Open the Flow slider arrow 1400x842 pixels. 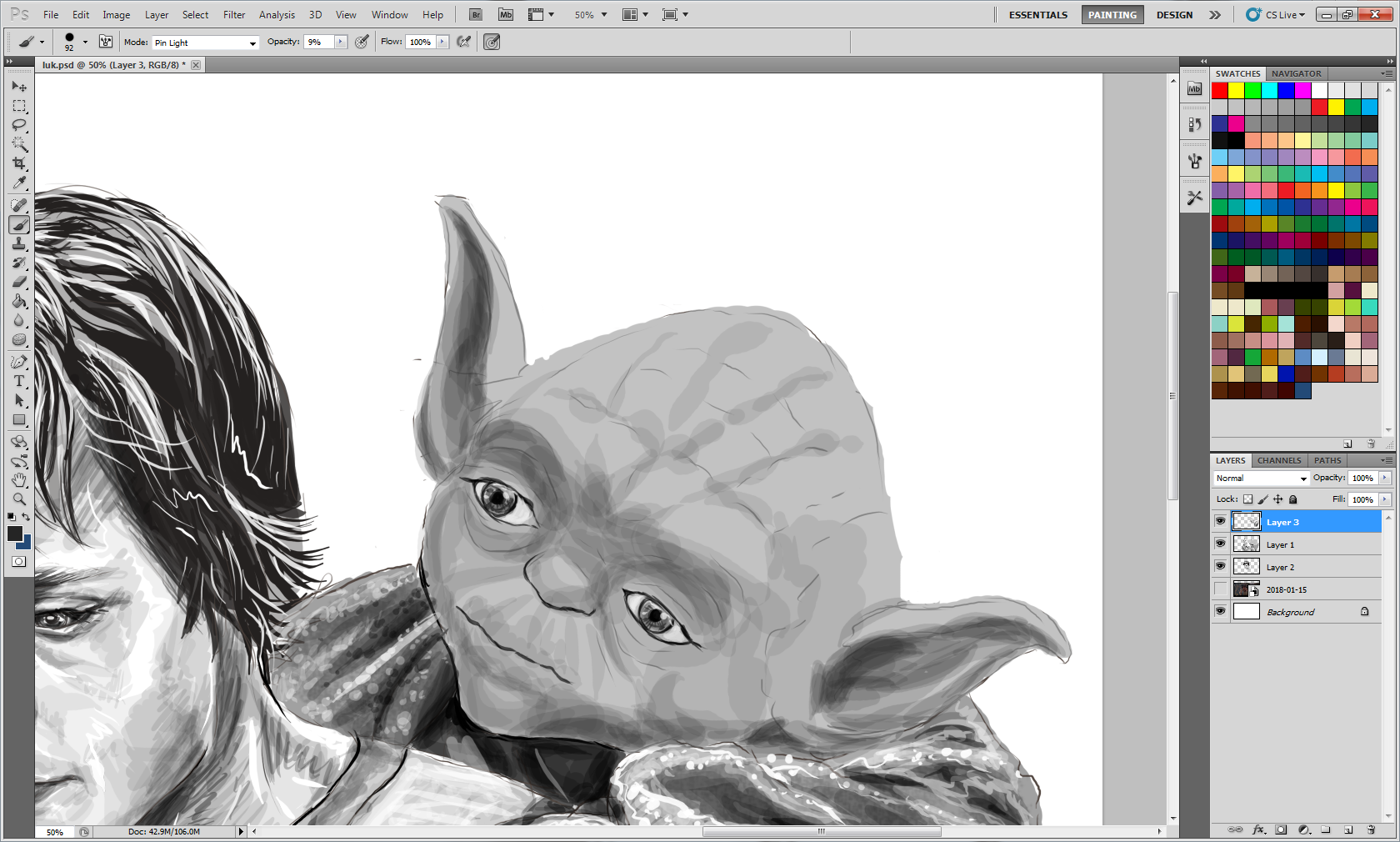pyautogui.click(x=442, y=42)
